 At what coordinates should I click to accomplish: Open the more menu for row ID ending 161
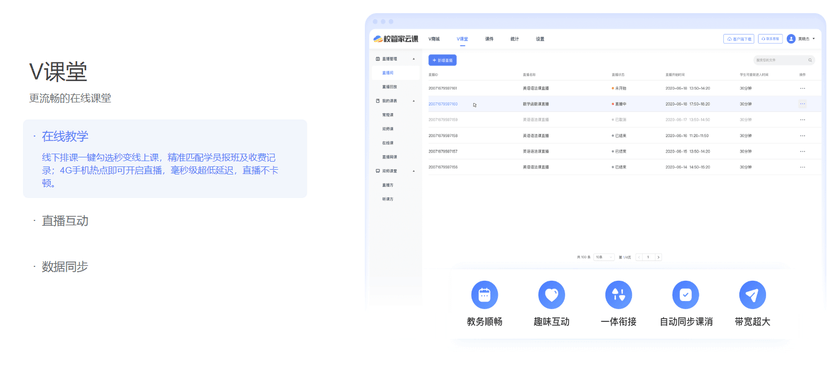pos(802,88)
